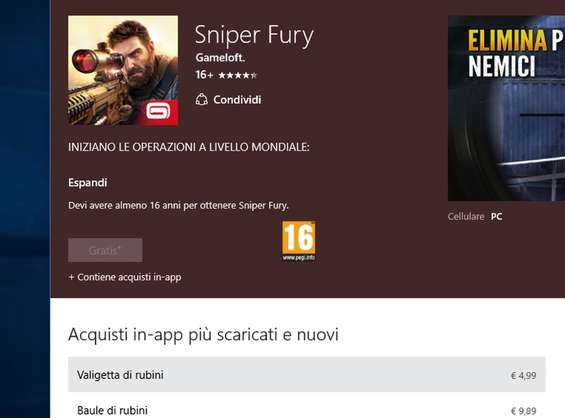Open the Elimina Nemici screenshot
Screen dimensions: 565x418
click(506, 108)
